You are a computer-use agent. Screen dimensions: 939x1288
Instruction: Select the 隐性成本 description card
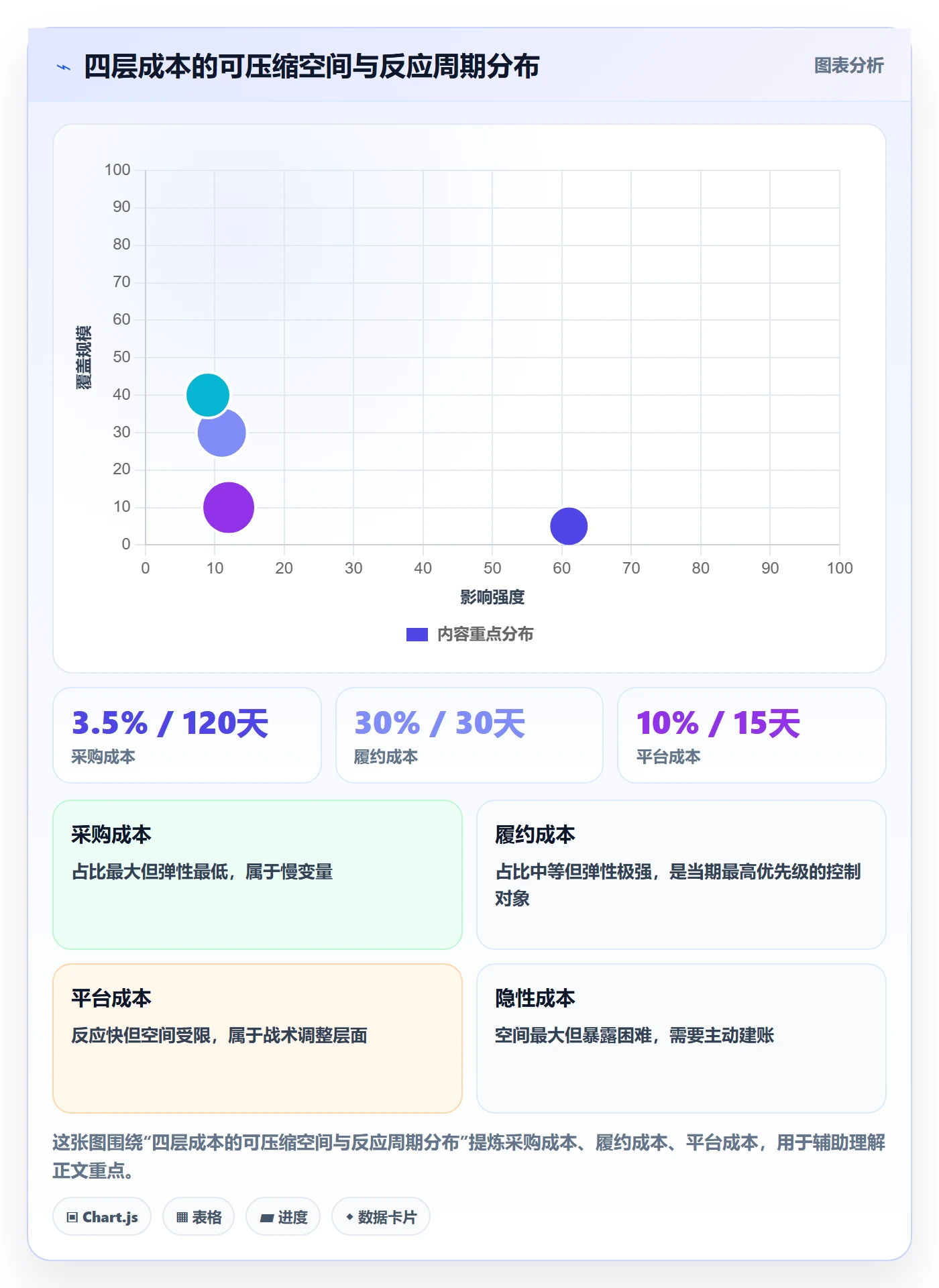(681, 1038)
